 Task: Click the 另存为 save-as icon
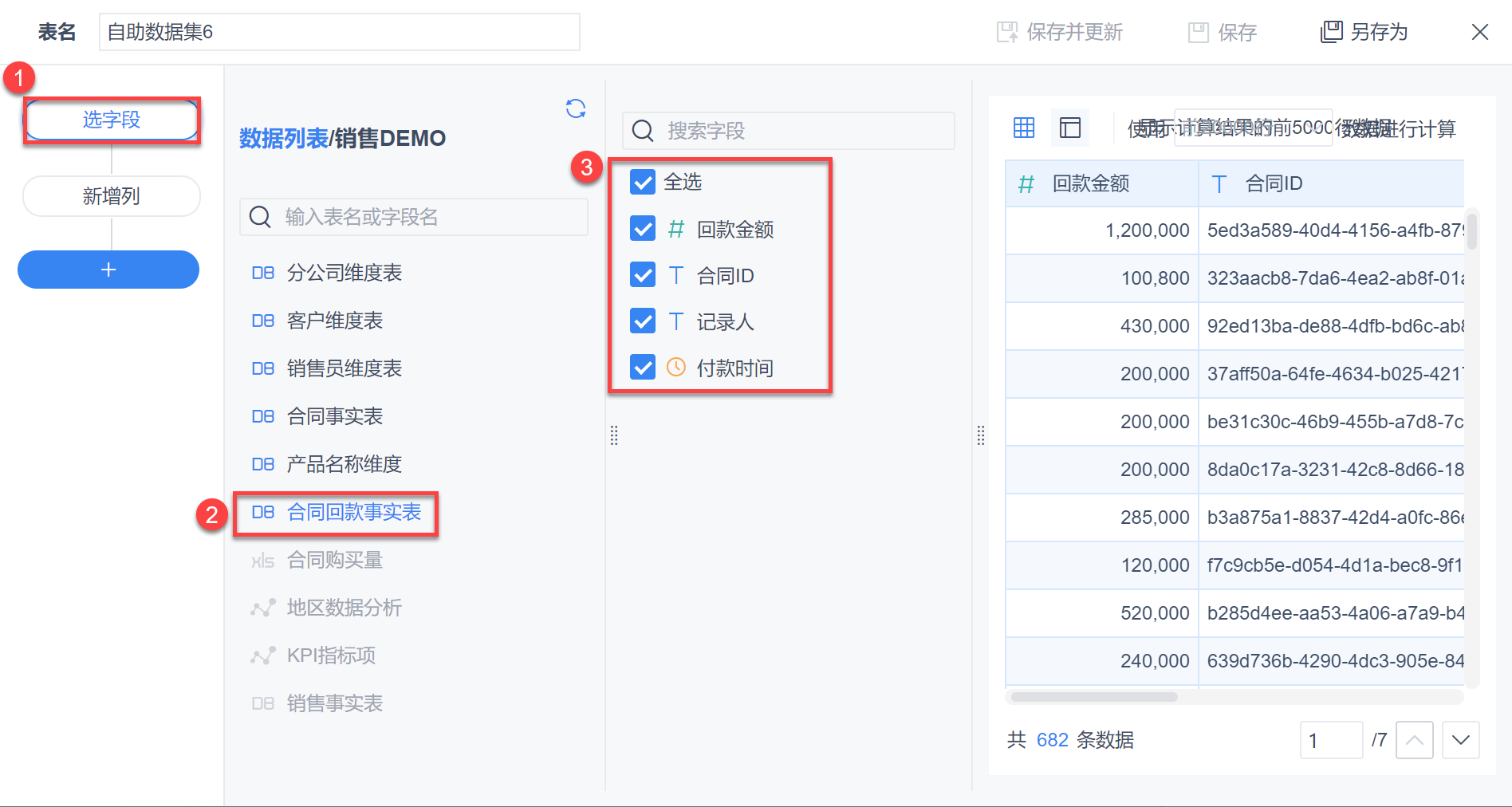[1332, 32]
